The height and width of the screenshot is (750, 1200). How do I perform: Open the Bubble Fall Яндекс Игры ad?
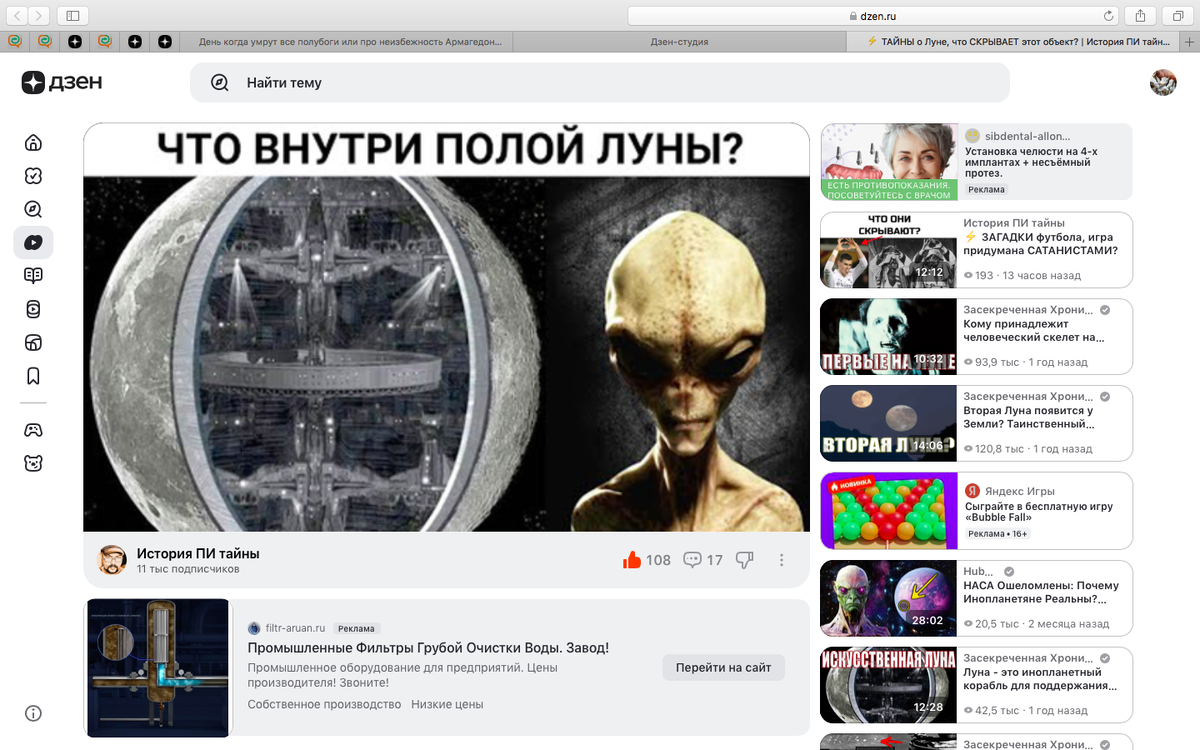(x=976, y=510)
